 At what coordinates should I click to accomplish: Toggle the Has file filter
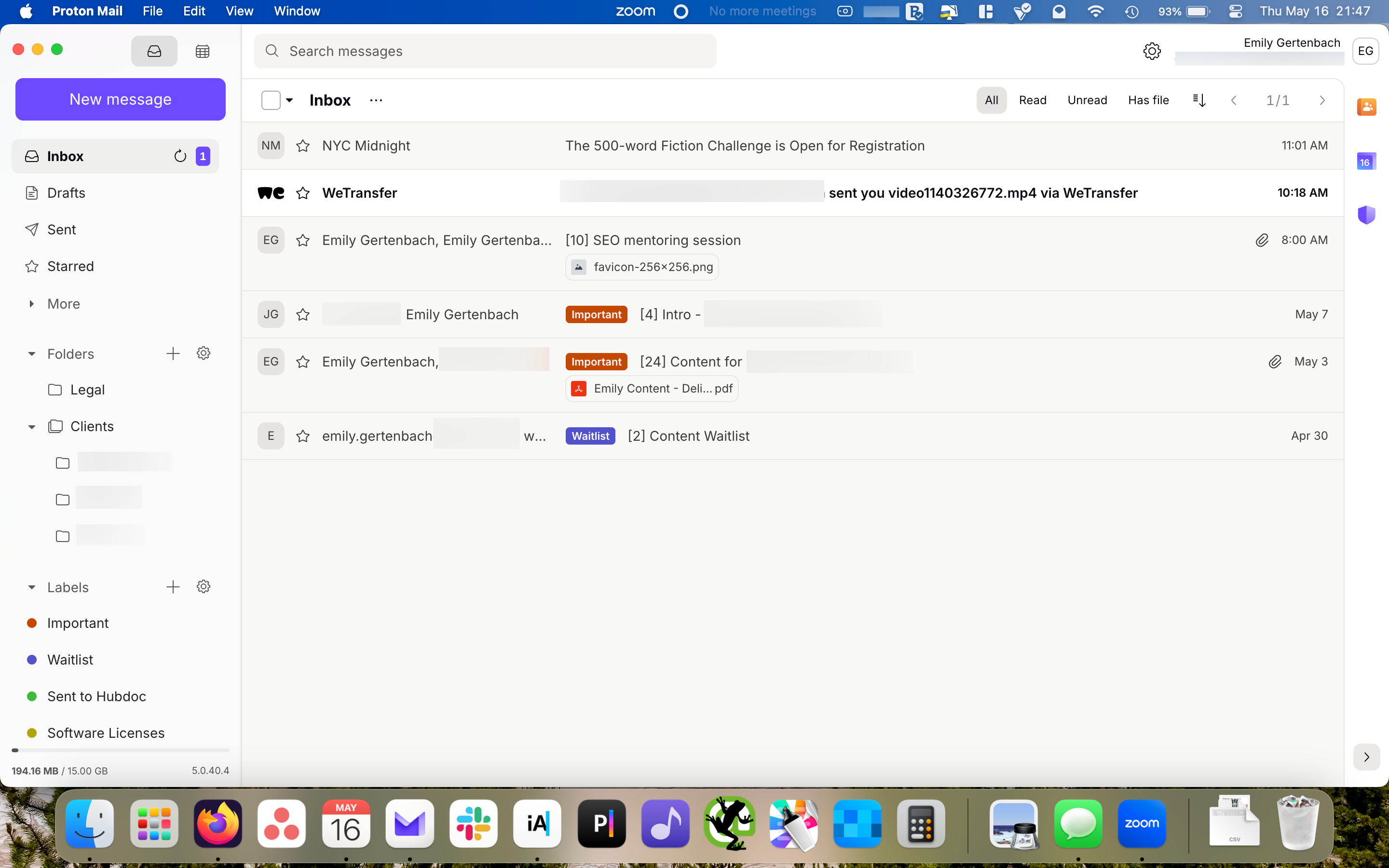pos(1148,100)
